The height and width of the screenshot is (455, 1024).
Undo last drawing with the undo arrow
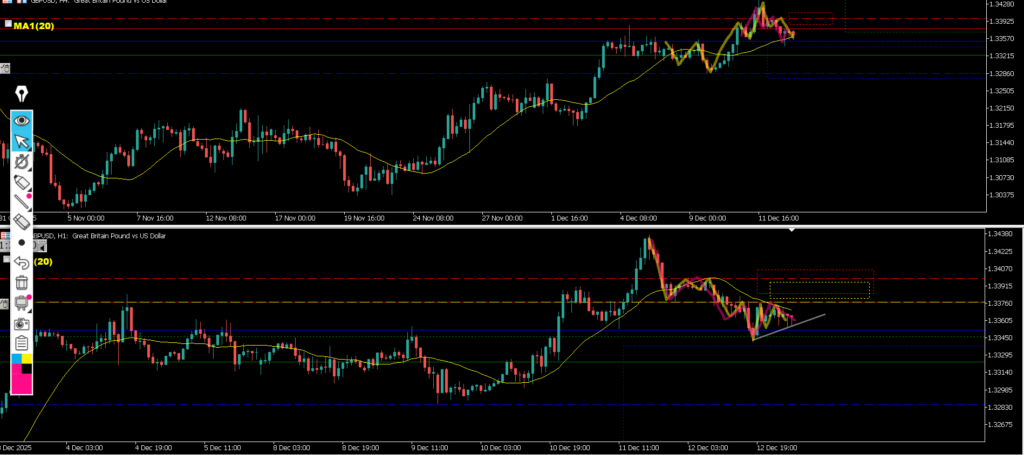pyautogui.click(x=22, y=262)
